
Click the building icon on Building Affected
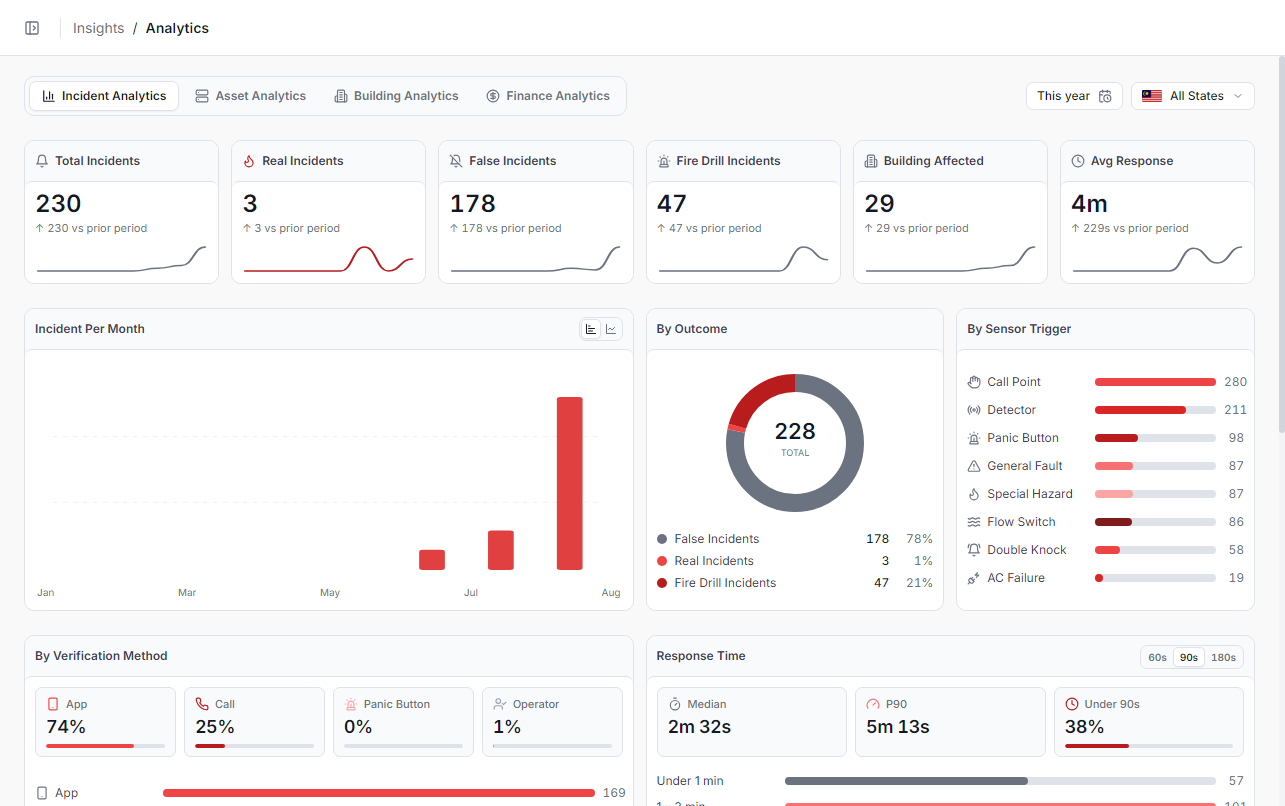pyautogui.click(x=871, y=161)
